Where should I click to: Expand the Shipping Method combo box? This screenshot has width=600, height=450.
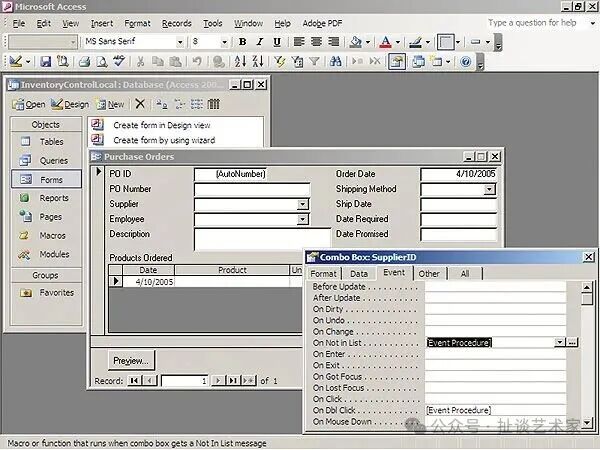click(x=489, y=189)
